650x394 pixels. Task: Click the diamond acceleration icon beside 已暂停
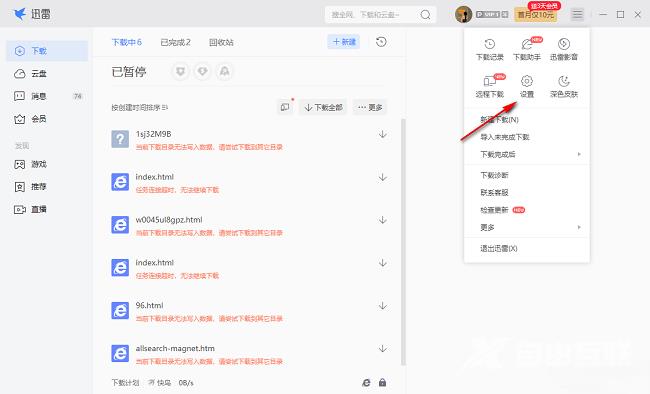(202, 72)
